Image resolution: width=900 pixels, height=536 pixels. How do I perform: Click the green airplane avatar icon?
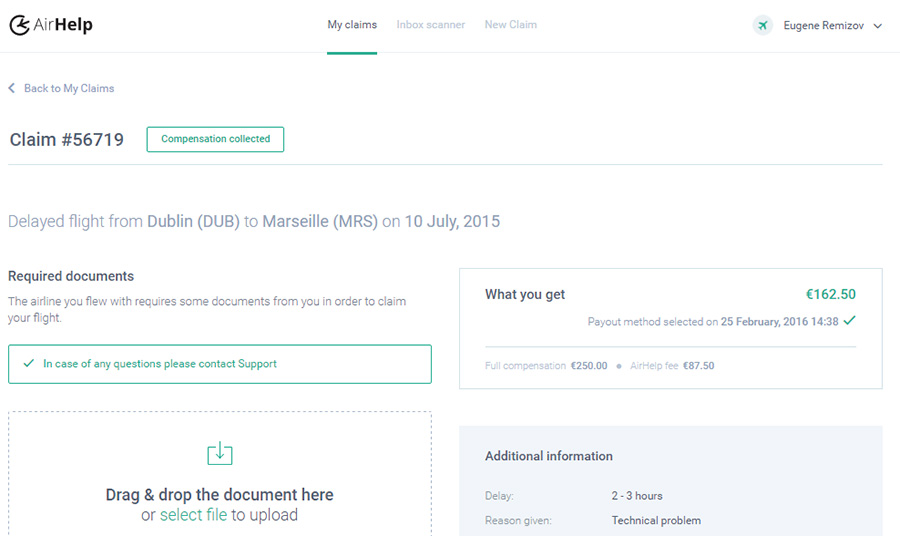[762, 25]
